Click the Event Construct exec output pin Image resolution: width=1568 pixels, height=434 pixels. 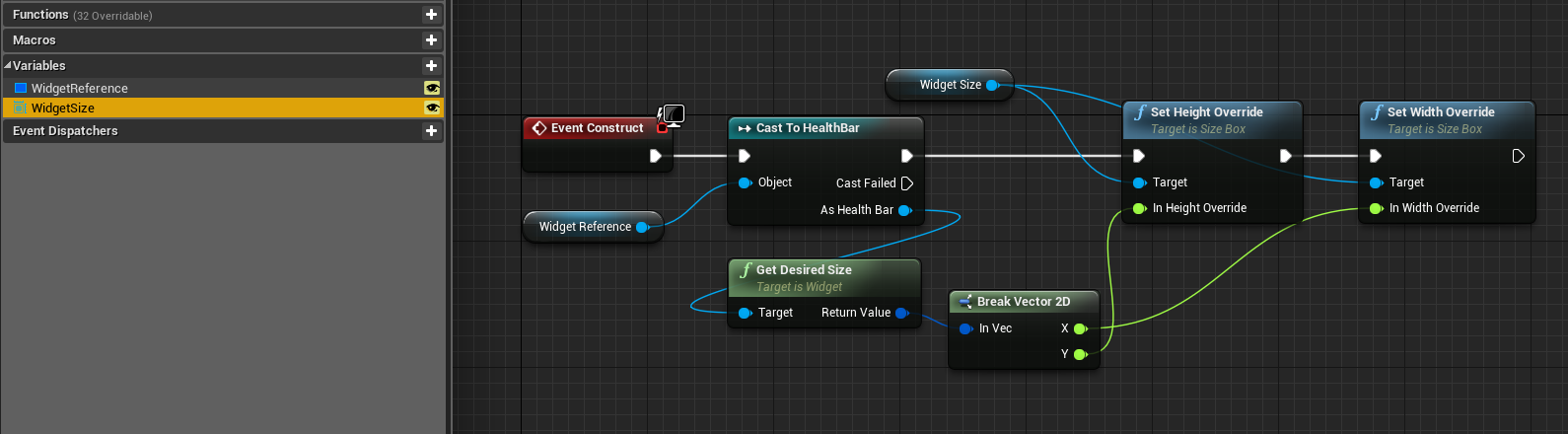click(656, 156)
